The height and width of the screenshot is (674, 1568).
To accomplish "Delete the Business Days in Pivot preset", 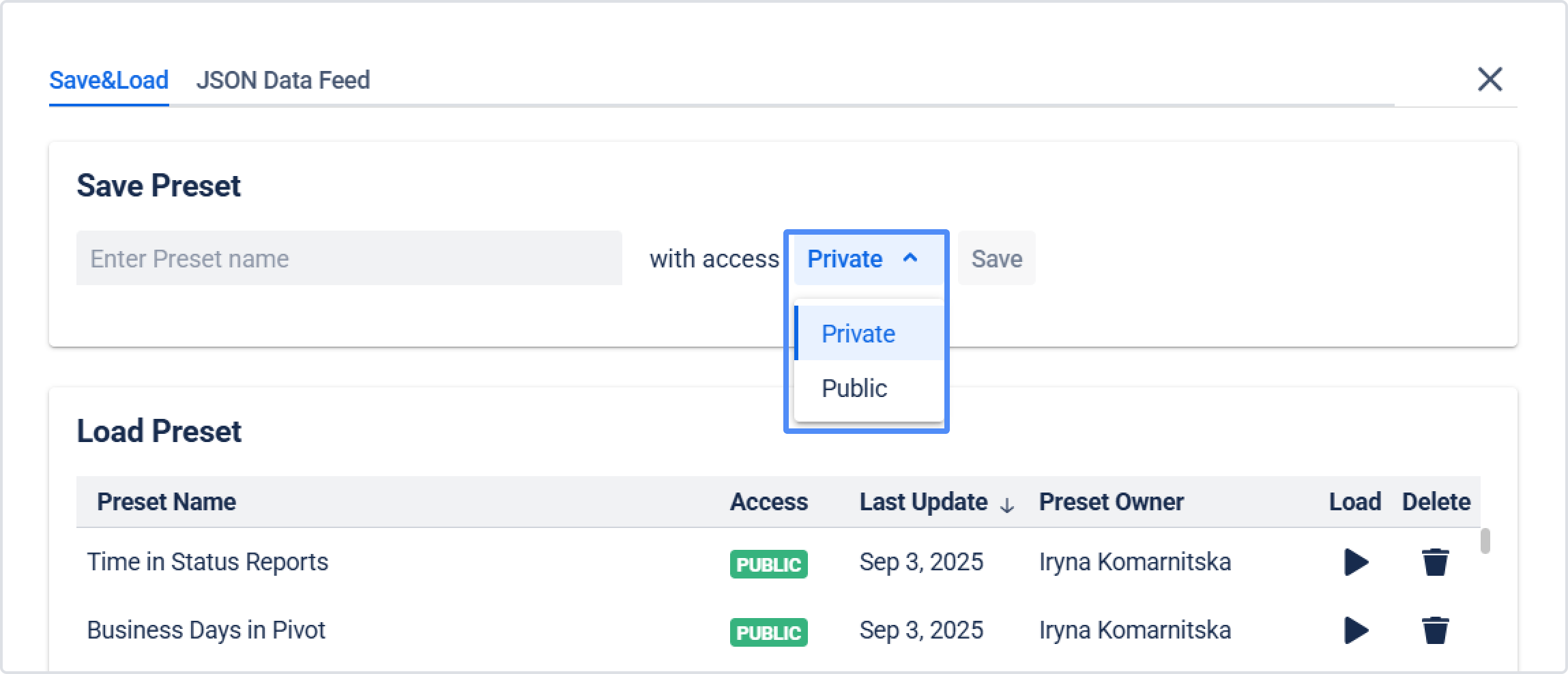I will point(1435,630).
